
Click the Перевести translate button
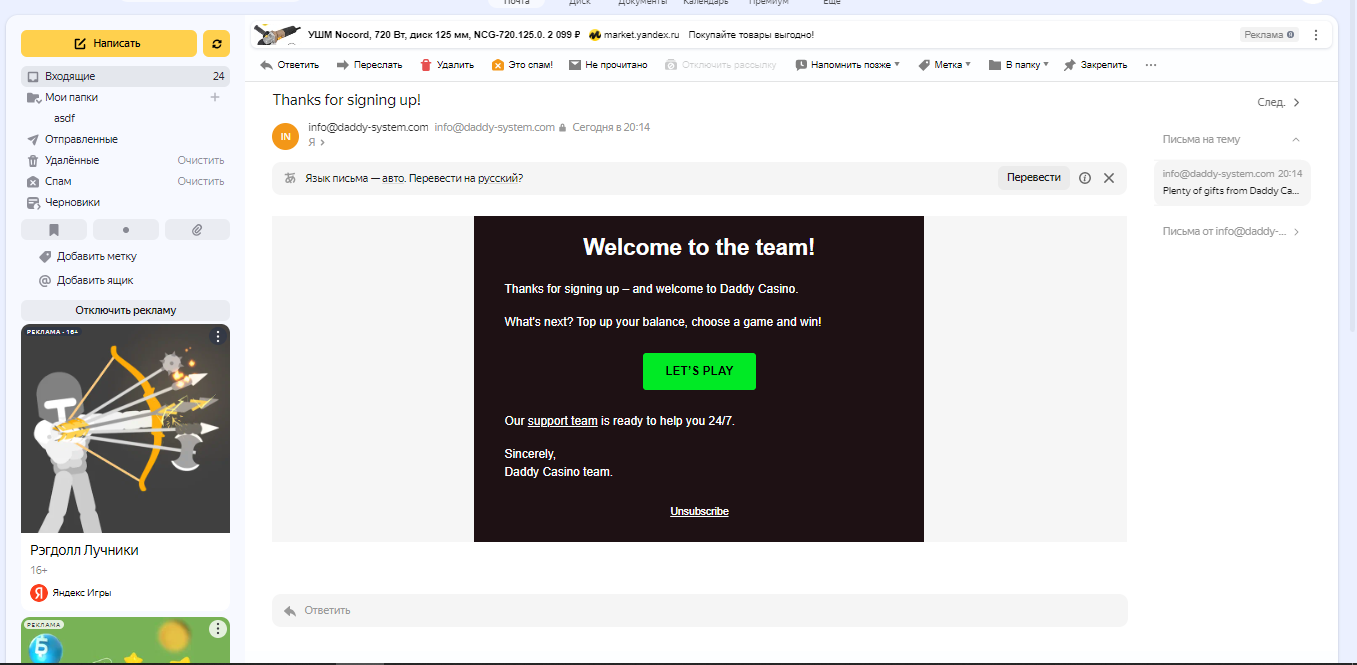tap(1034, 178)
